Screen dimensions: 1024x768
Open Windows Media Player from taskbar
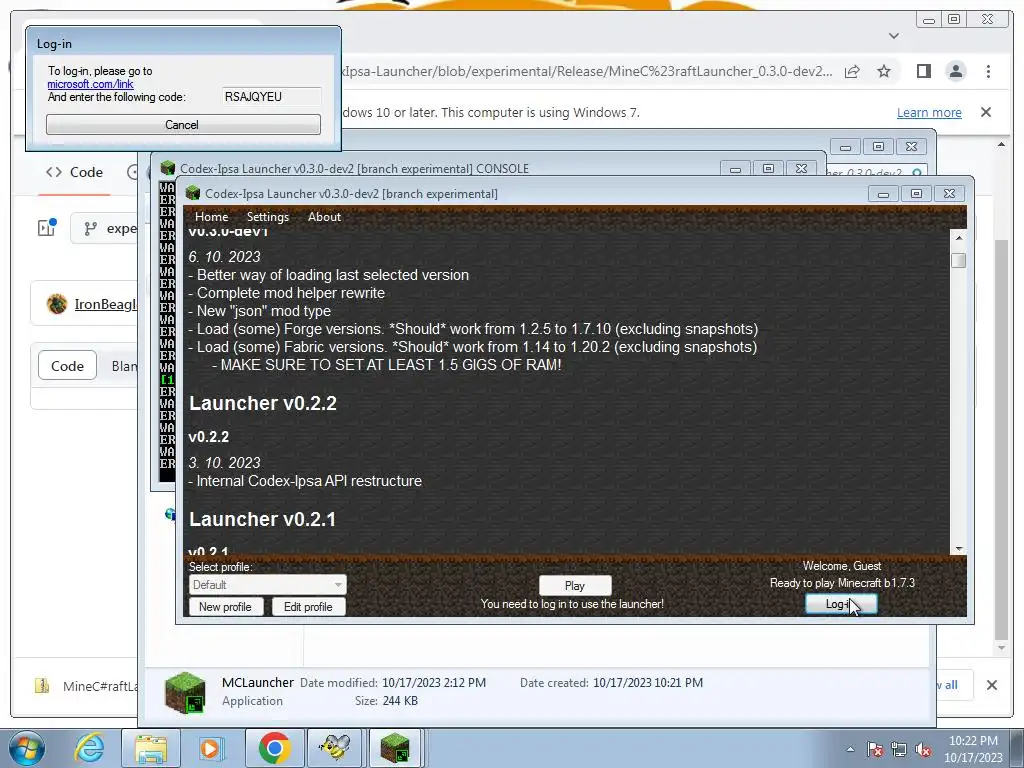[212, 748]
